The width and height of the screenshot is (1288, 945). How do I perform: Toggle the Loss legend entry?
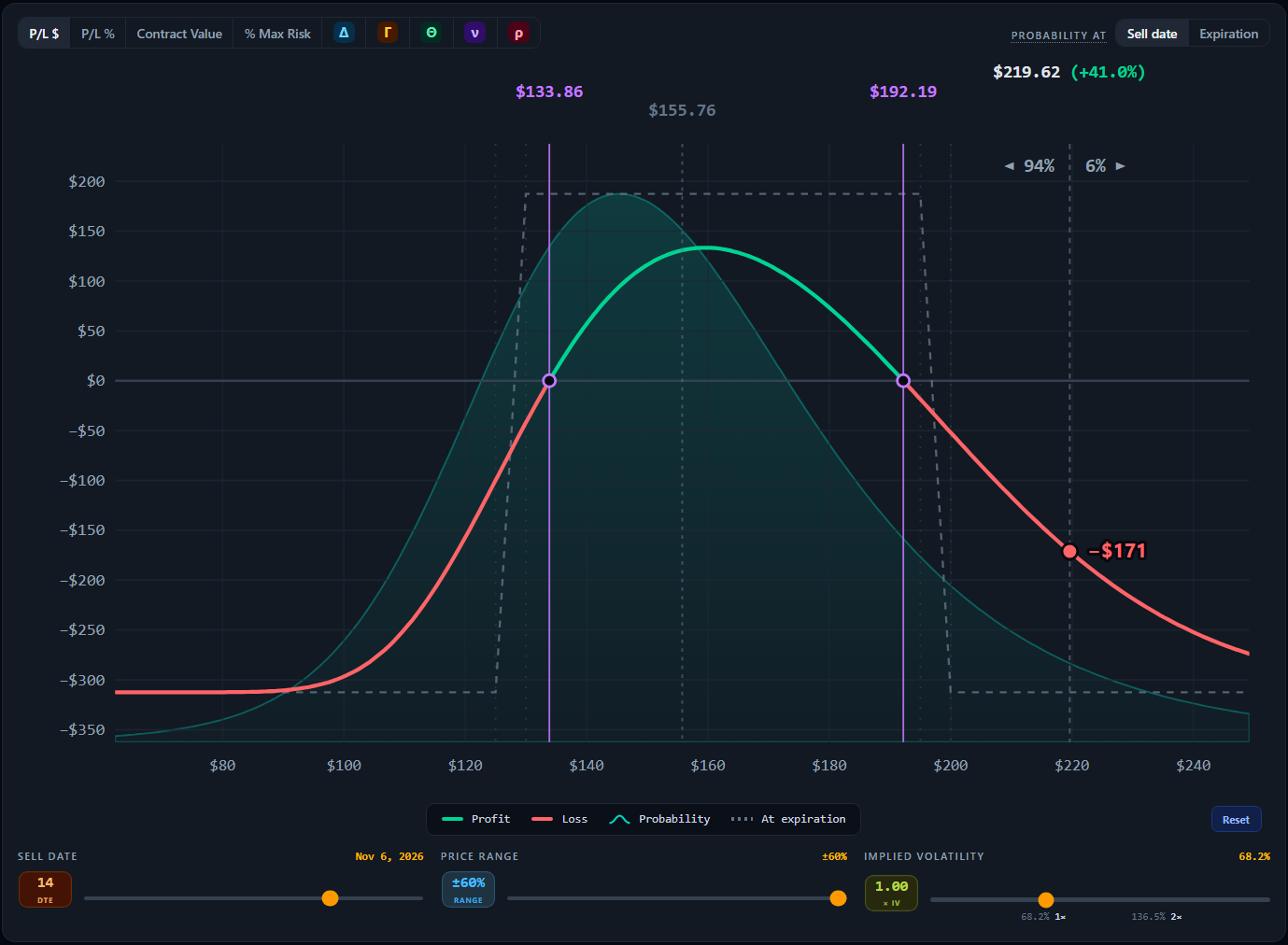pyautogui.click(x=559, y=819)
